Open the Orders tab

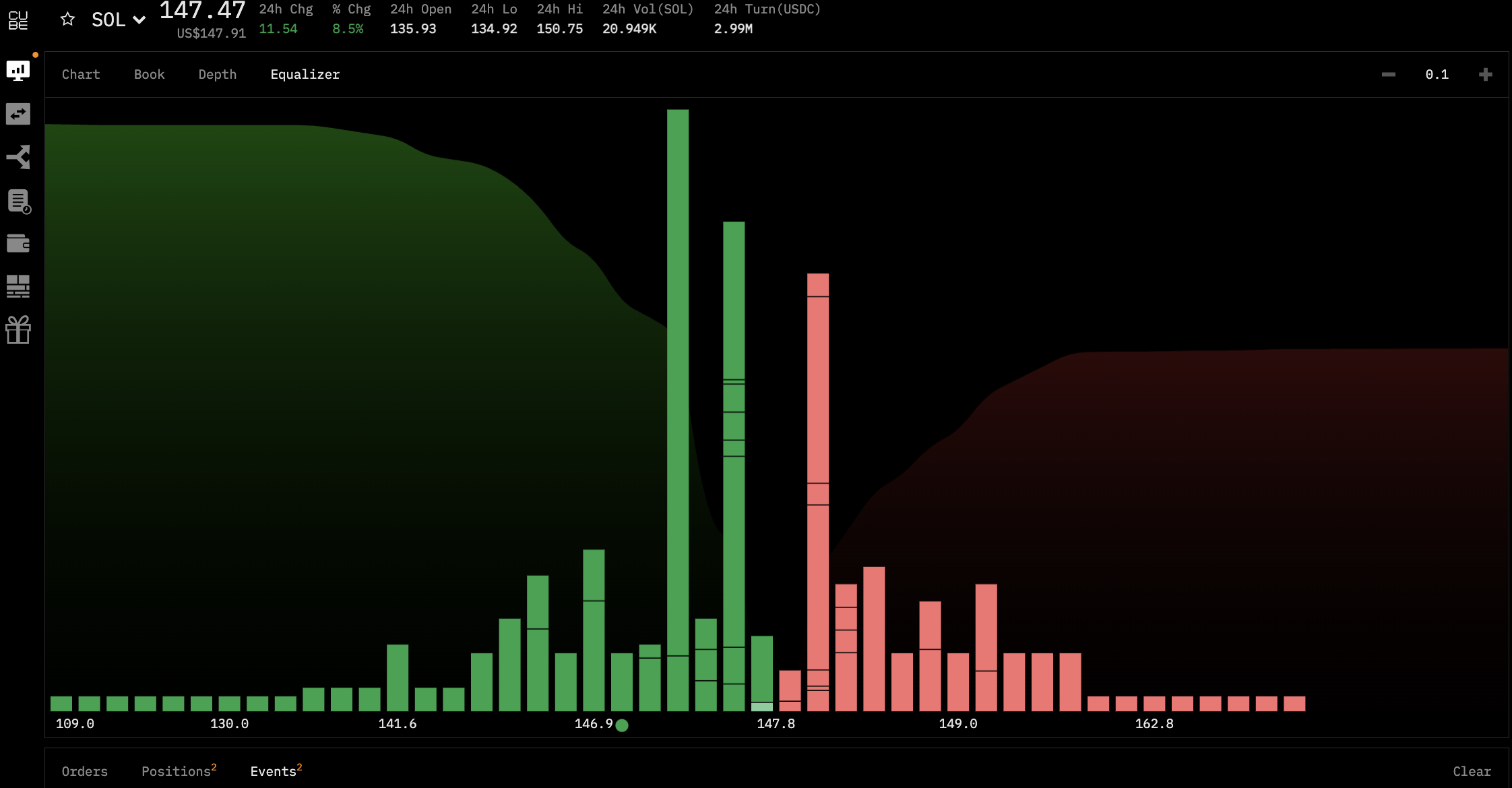(x=84, y=771)
